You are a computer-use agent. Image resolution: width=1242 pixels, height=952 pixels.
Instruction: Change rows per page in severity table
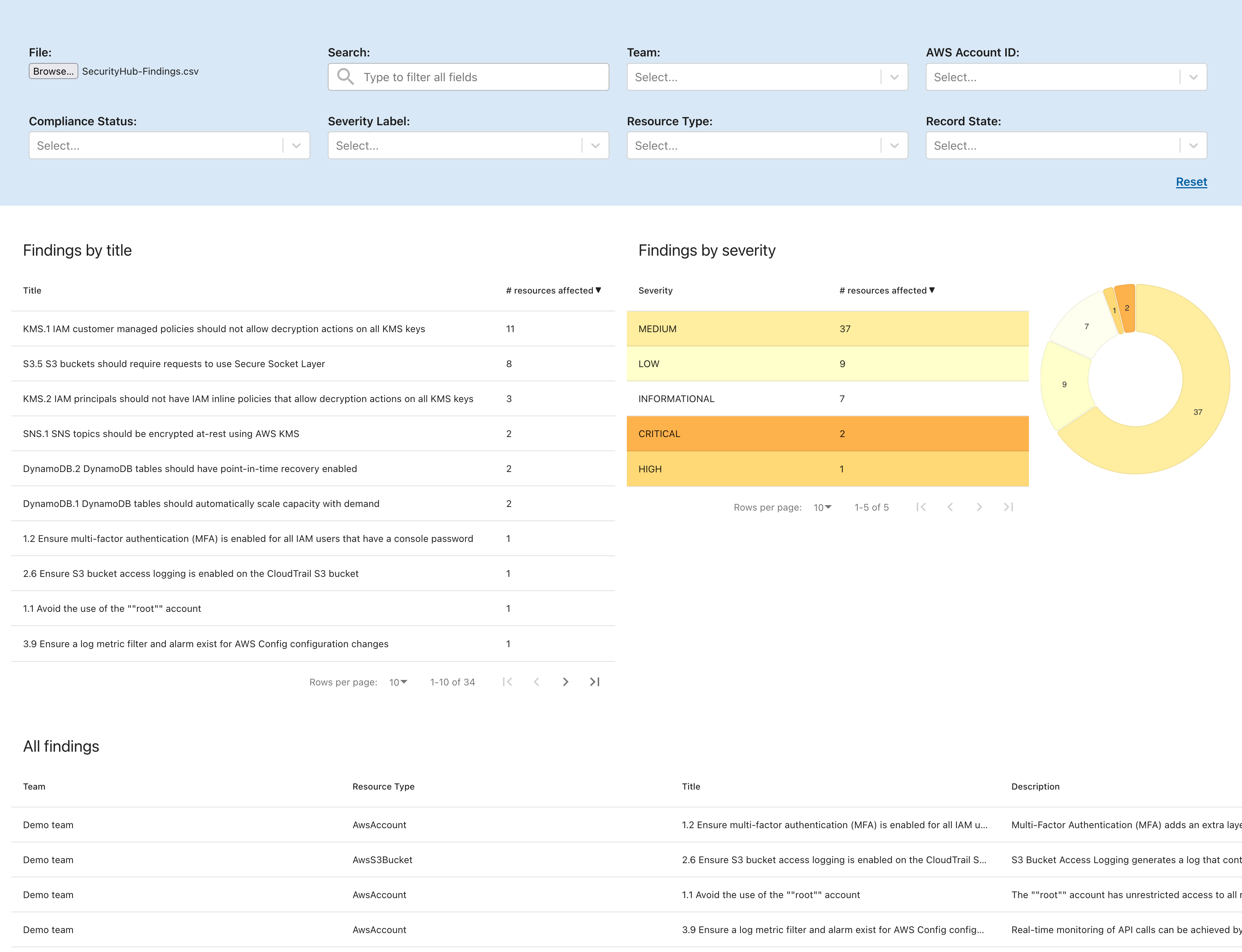pyautogui.click(x=822, y=507)
